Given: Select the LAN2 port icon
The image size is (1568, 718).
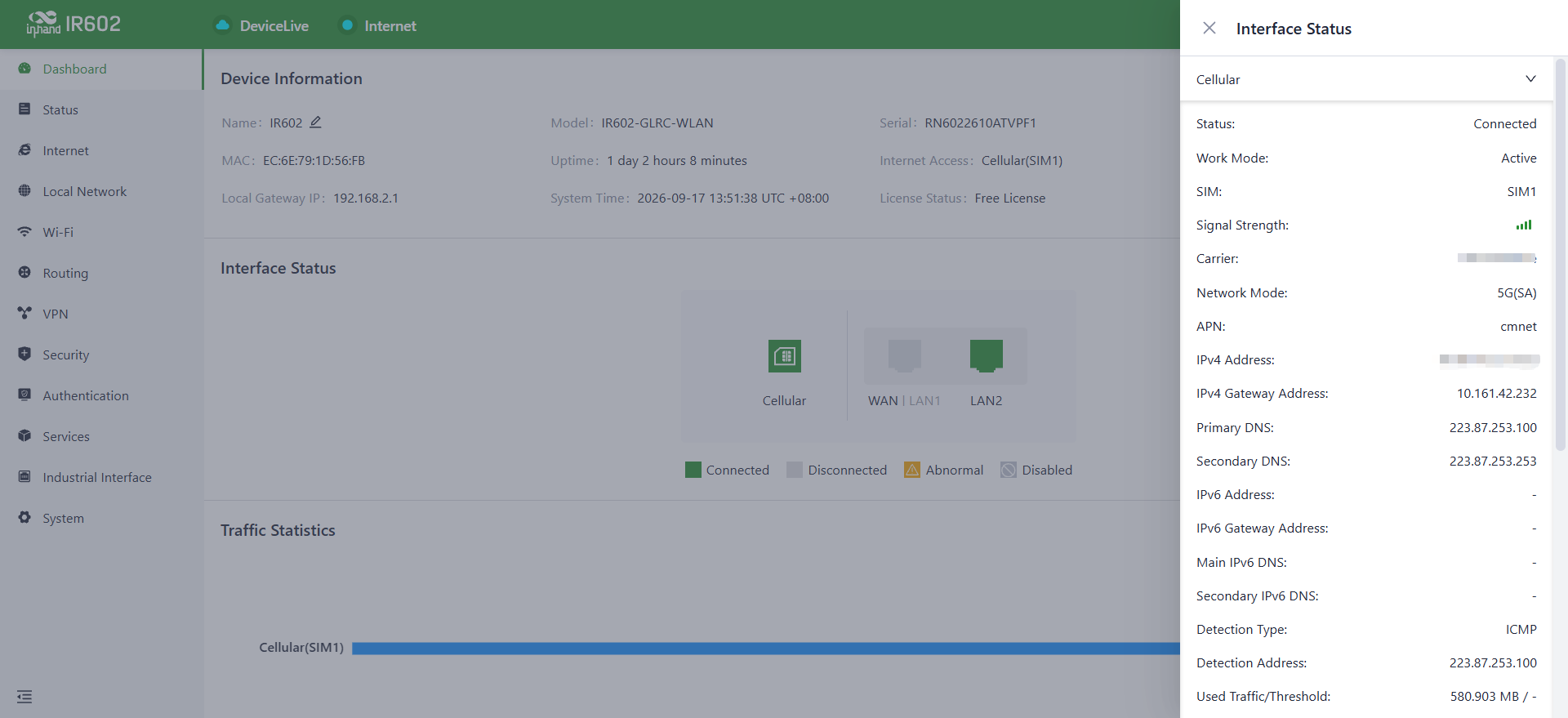Looking at the screenshot, I should (987, 356).
